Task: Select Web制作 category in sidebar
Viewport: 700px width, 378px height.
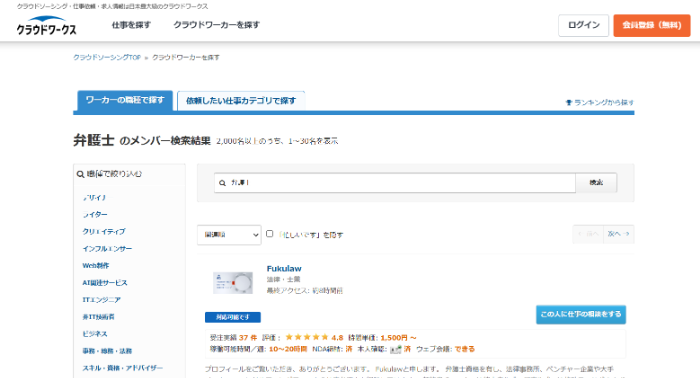Action: (96, 266)
